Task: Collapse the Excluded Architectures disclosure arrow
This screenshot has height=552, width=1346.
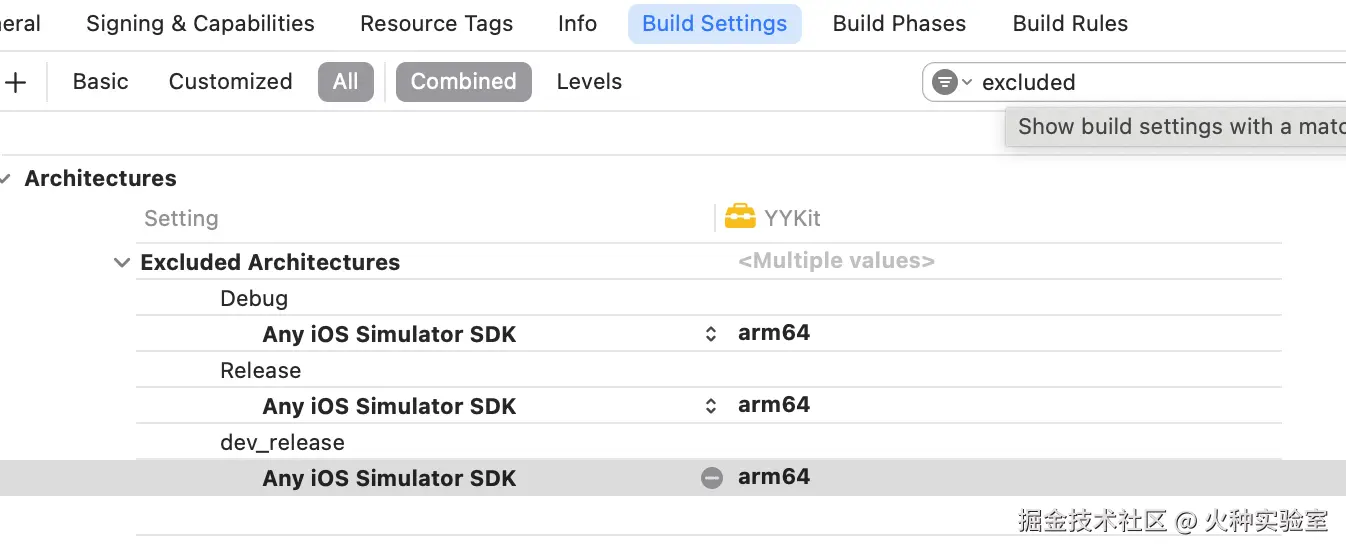Action: pyautogui.click(x=122, y=263)
